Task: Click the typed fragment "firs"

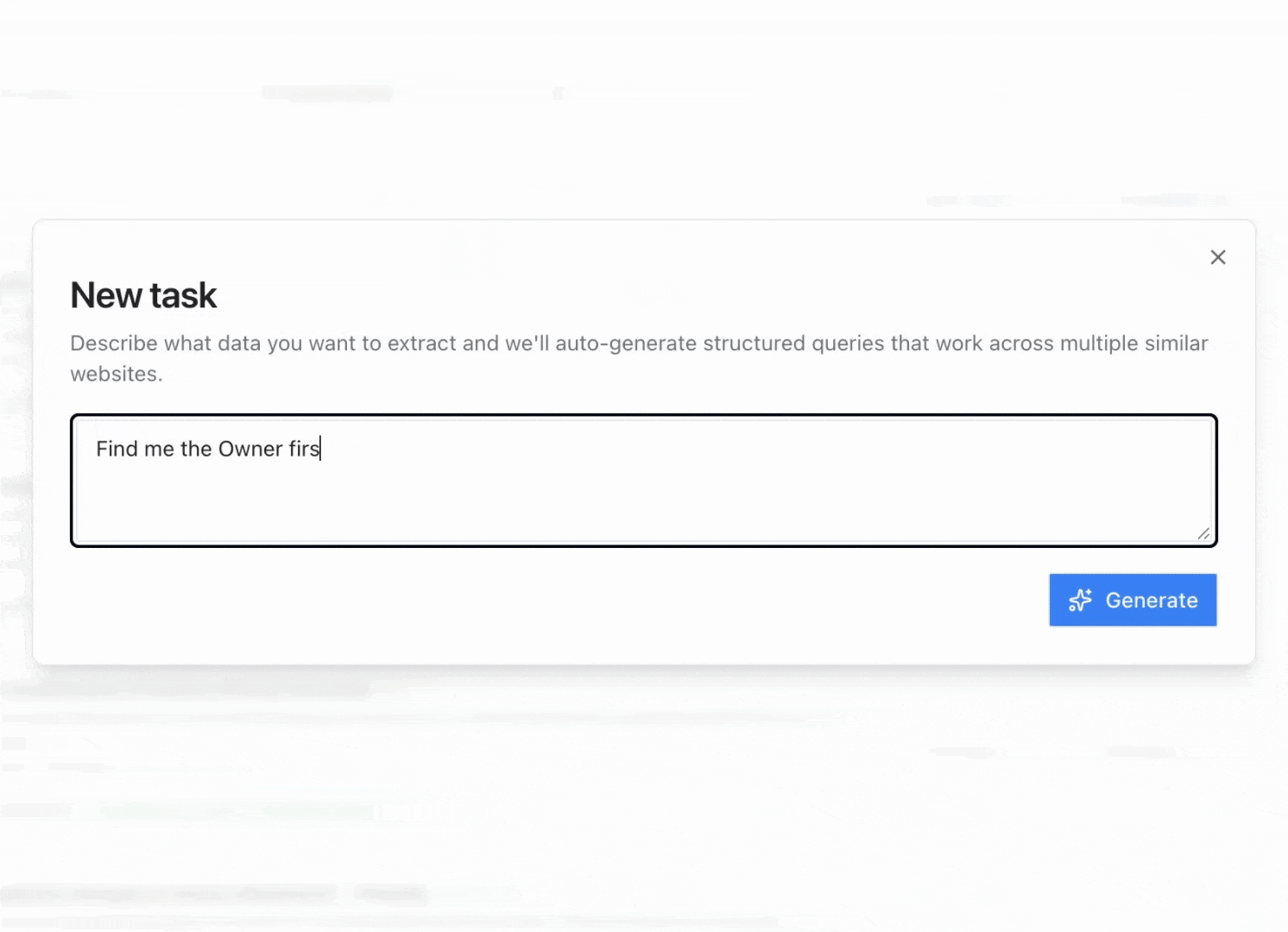Action: pyautogui.click(x=304, y=449)
